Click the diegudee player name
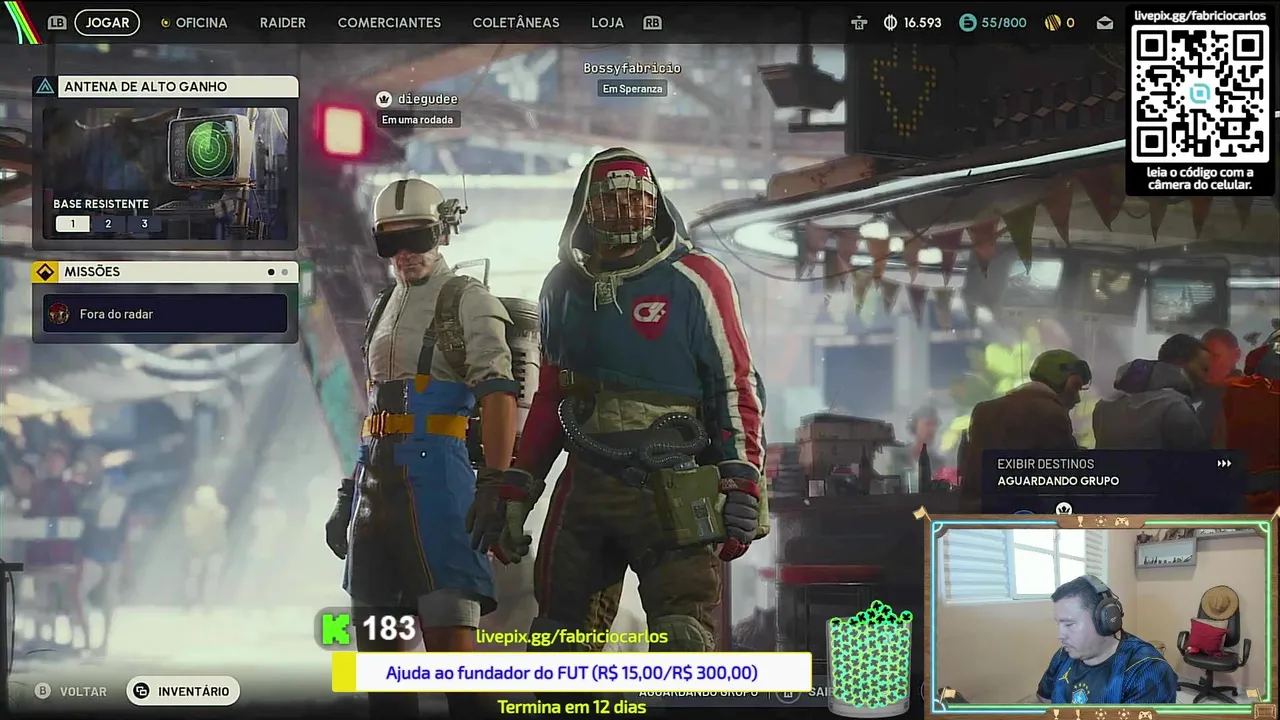 [427, 99]
